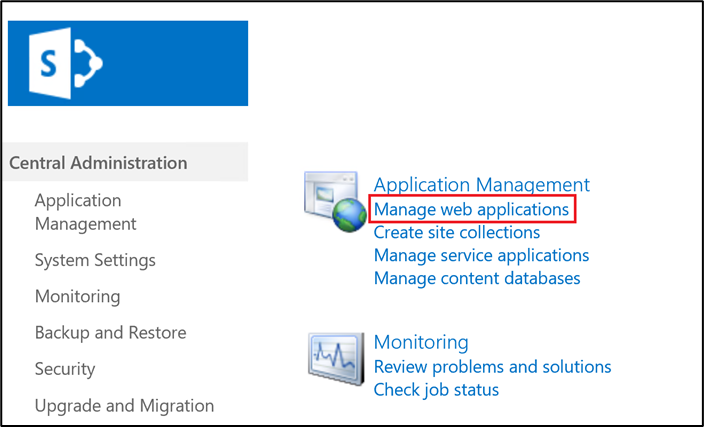704x427 pixels.
Task: Open the Check job status link
Action: tap(435, 390)
